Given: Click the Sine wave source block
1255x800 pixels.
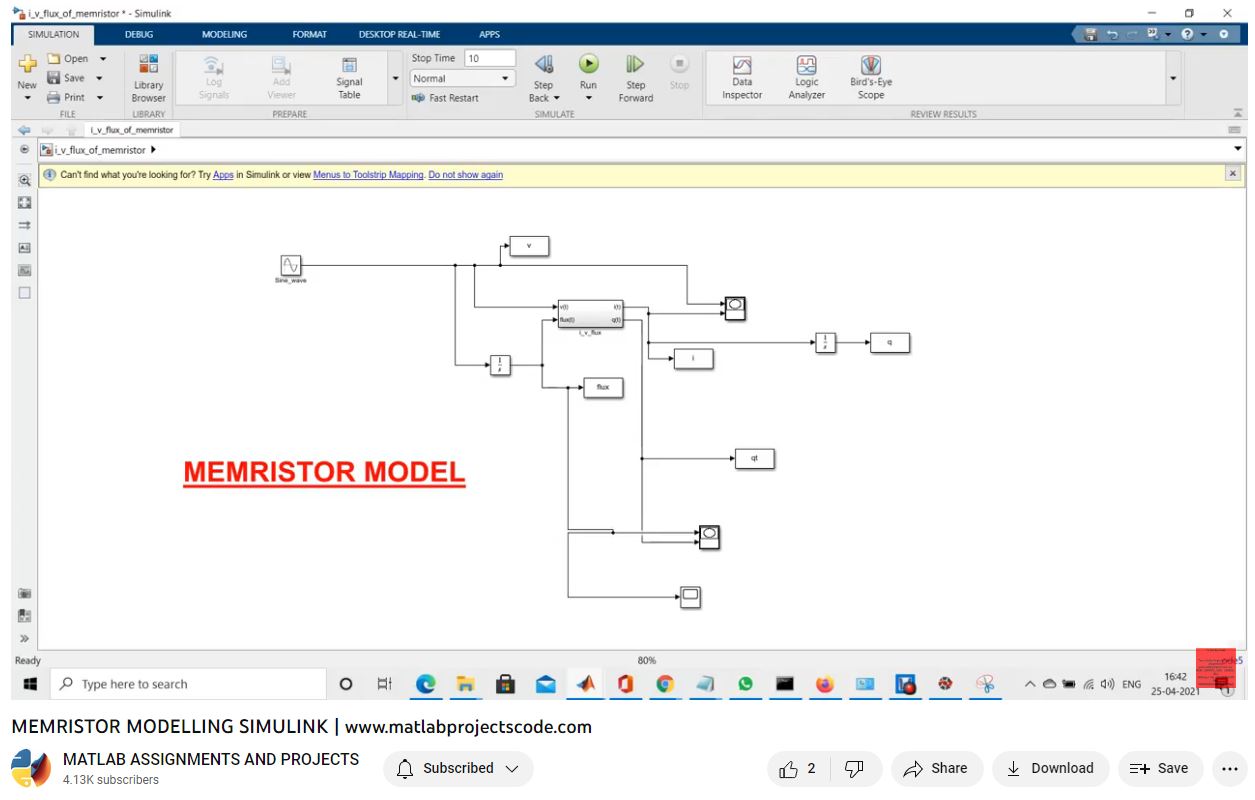Looking at the screenshot, I should click(290, 265).
